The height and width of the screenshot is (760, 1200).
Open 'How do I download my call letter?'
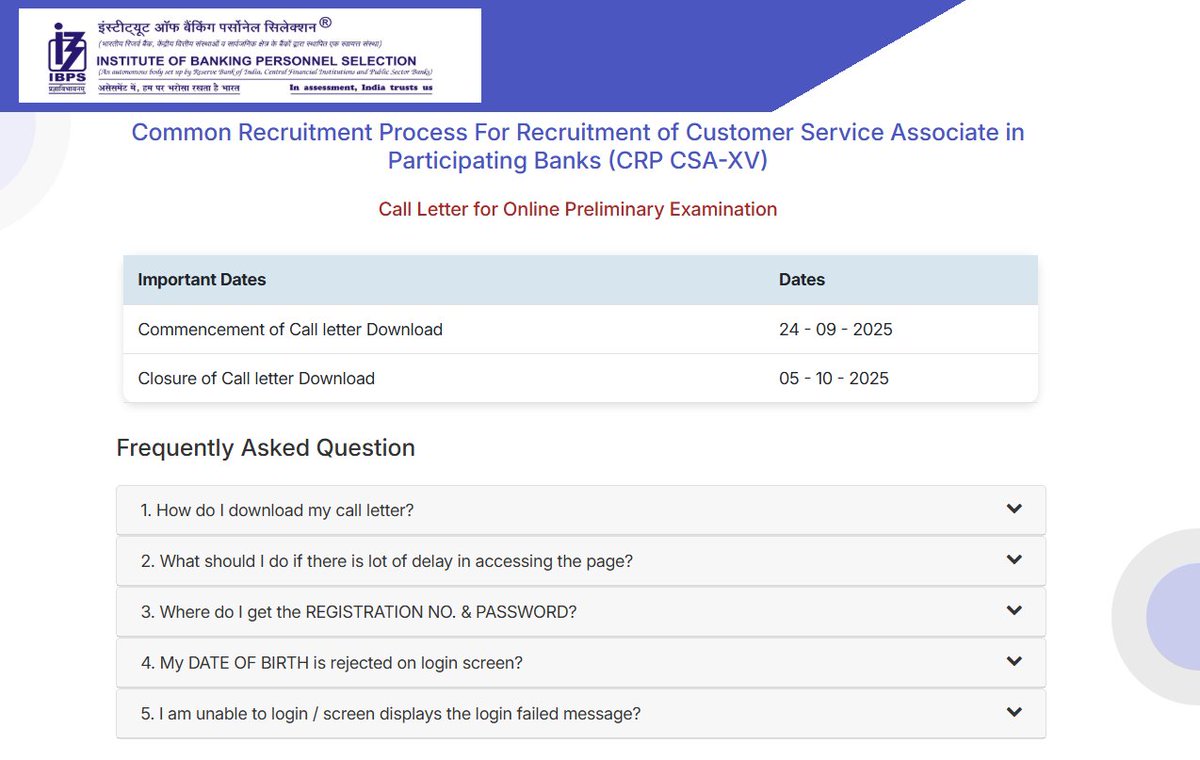click(x=280, y=509)
